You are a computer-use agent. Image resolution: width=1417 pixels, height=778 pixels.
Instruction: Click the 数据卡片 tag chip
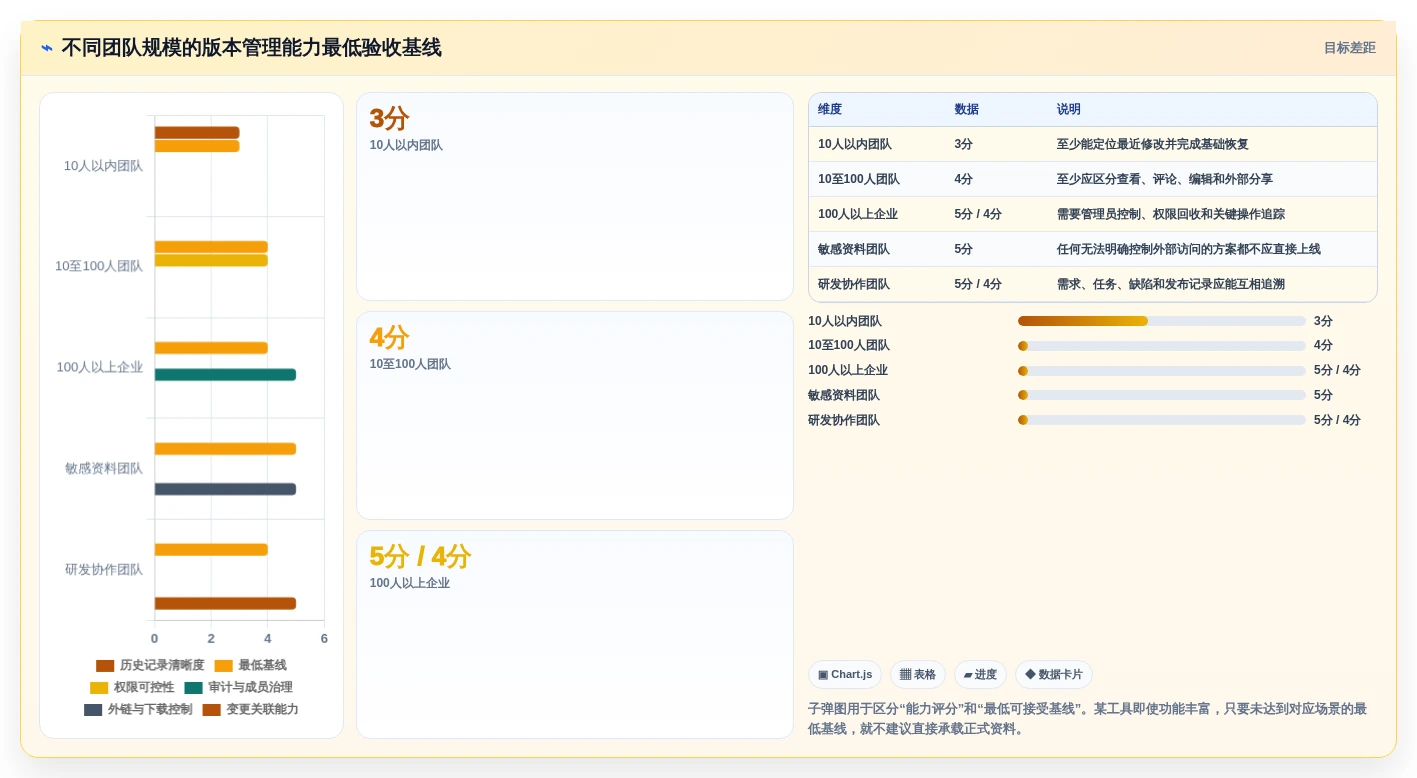point(1054,675)
